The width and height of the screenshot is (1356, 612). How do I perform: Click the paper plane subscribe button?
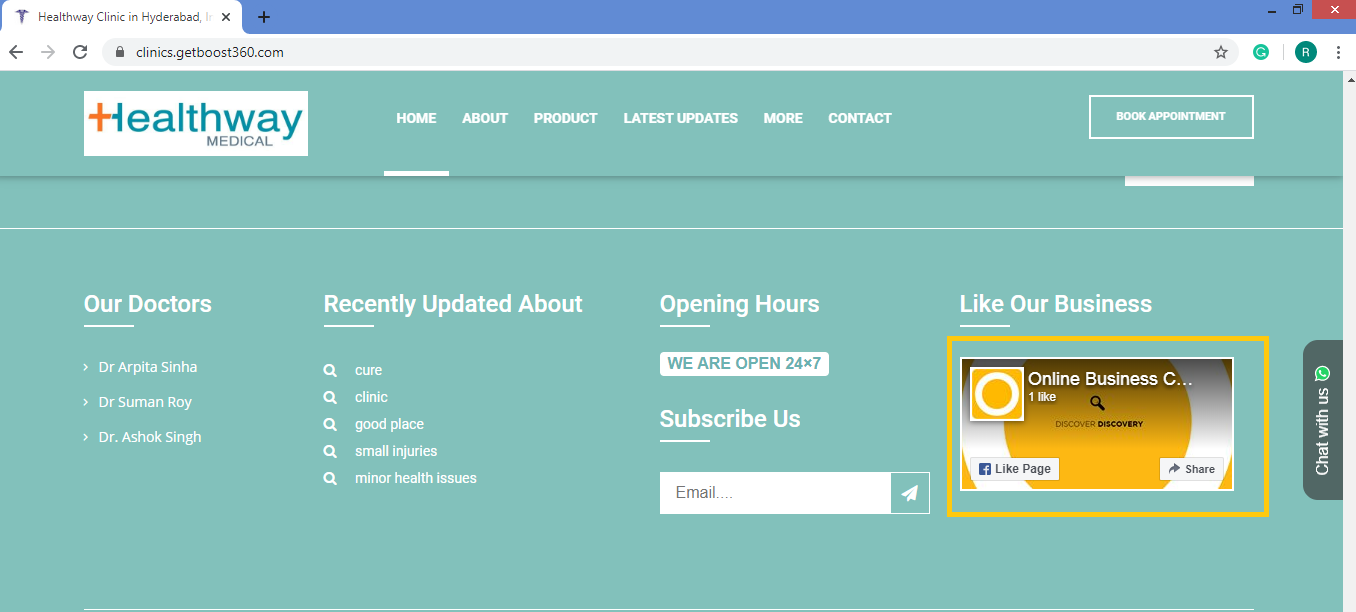(910, 493)
